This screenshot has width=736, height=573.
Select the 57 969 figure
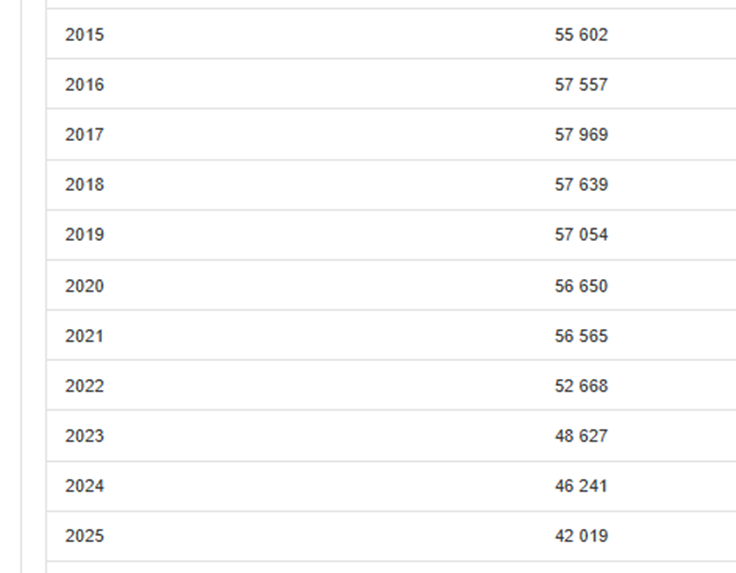[581, 135]
